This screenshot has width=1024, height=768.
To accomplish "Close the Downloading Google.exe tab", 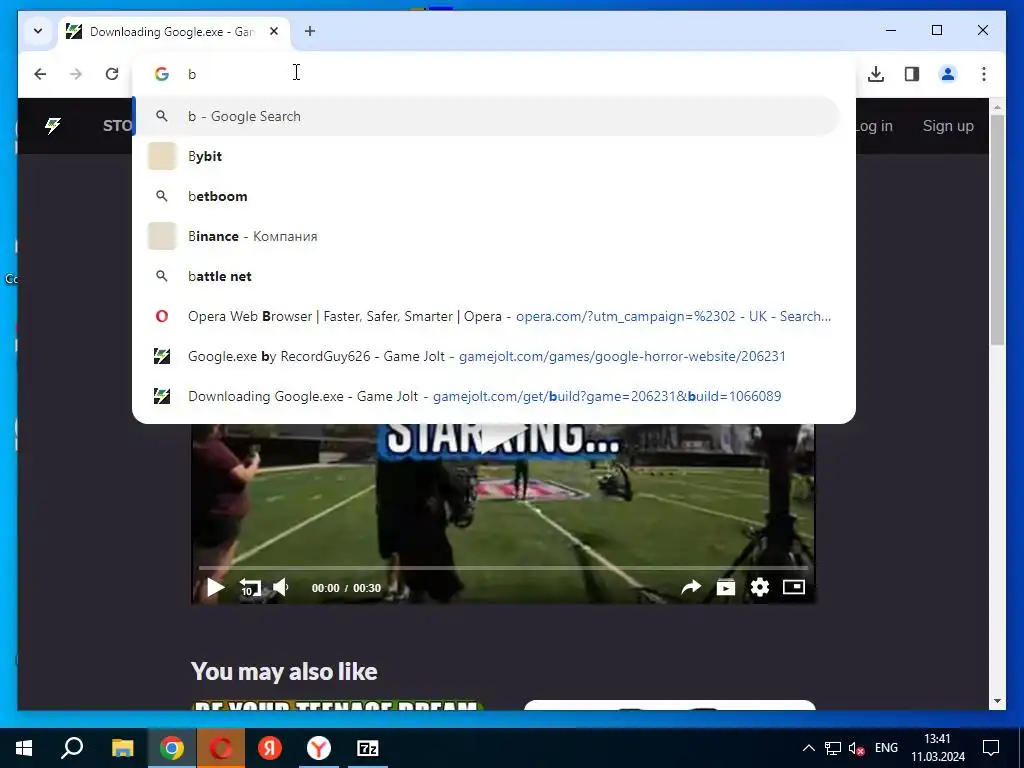I will tap(274, 31).
